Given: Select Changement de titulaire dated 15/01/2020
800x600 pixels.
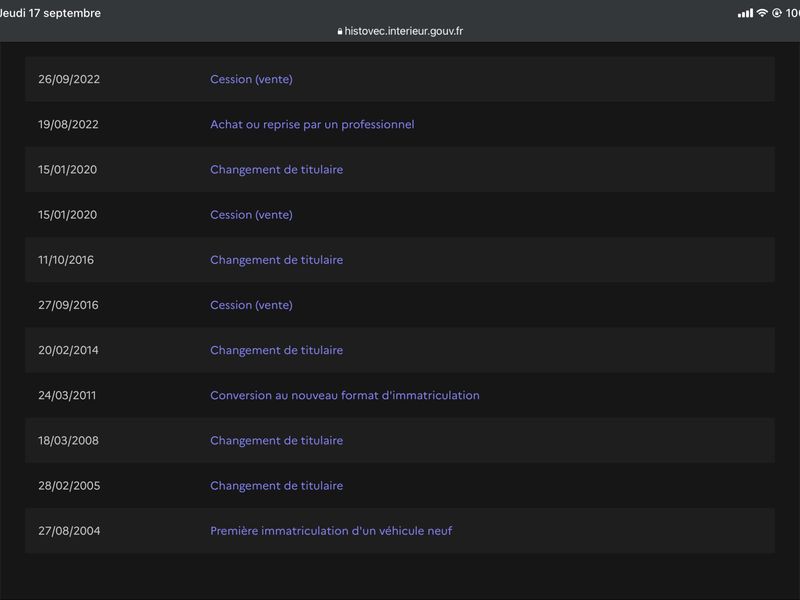Looking at the screenshot, I should pyautogui.click(x=277, y=169).
